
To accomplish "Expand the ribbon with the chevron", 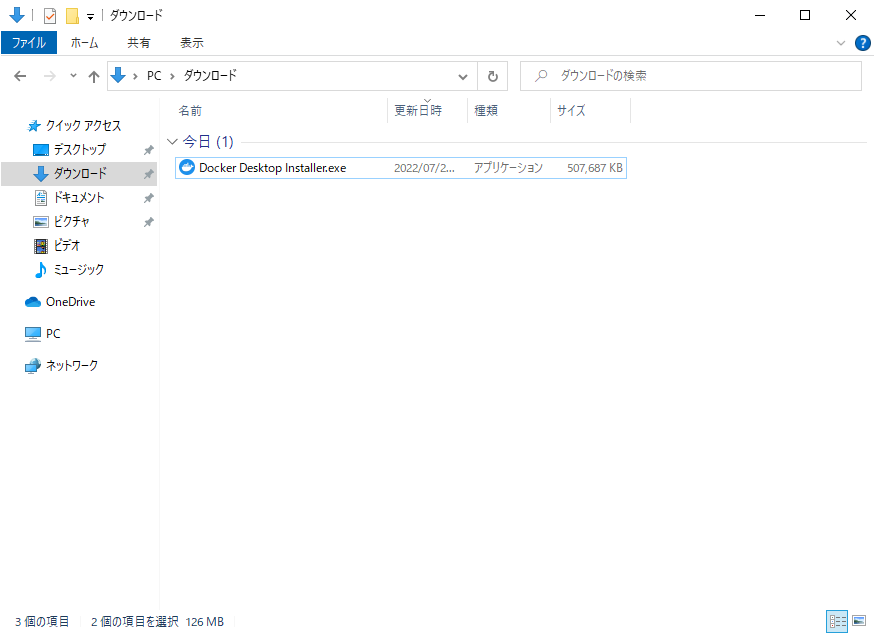I will [x=840, y=43].
